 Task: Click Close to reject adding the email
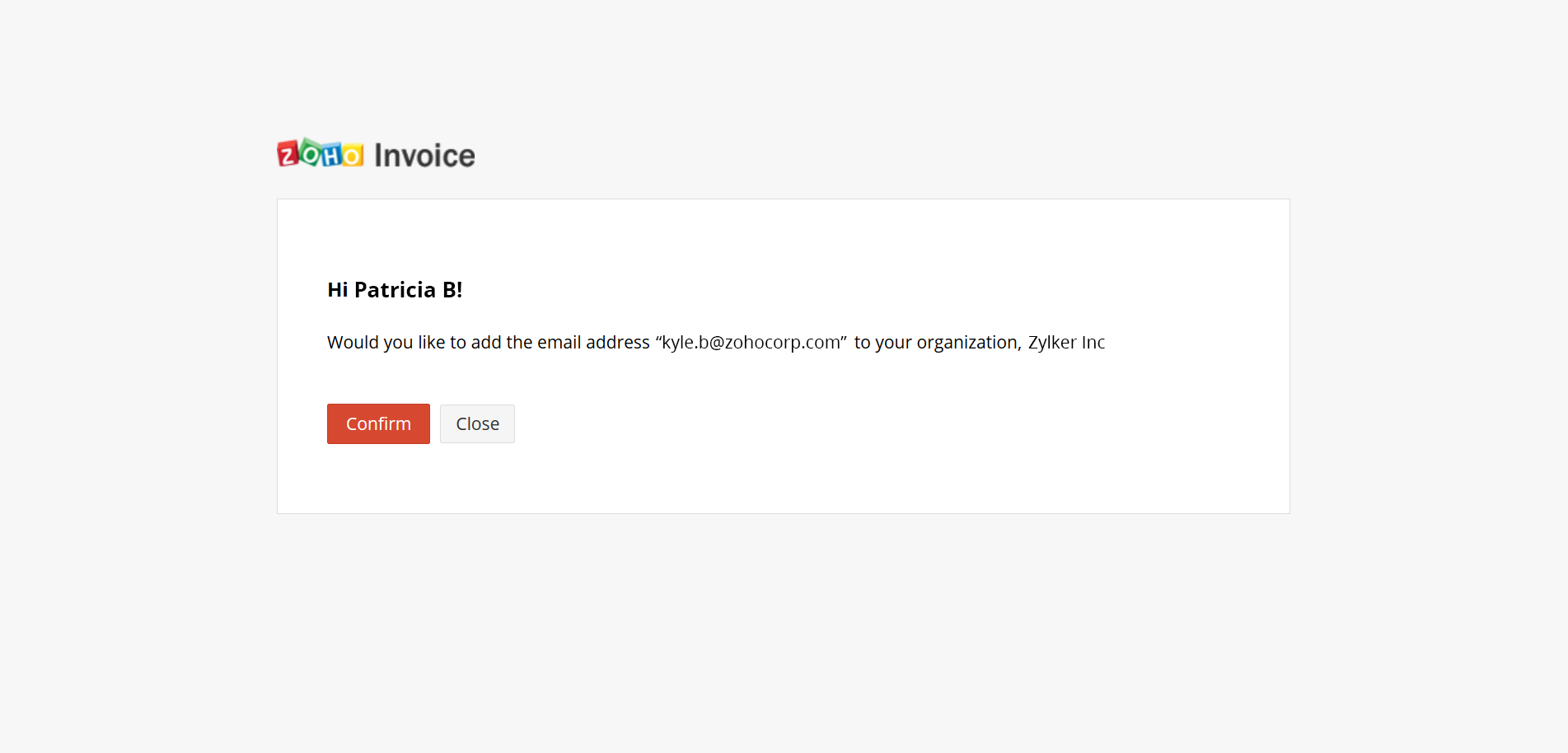click(x=477, y=423)
